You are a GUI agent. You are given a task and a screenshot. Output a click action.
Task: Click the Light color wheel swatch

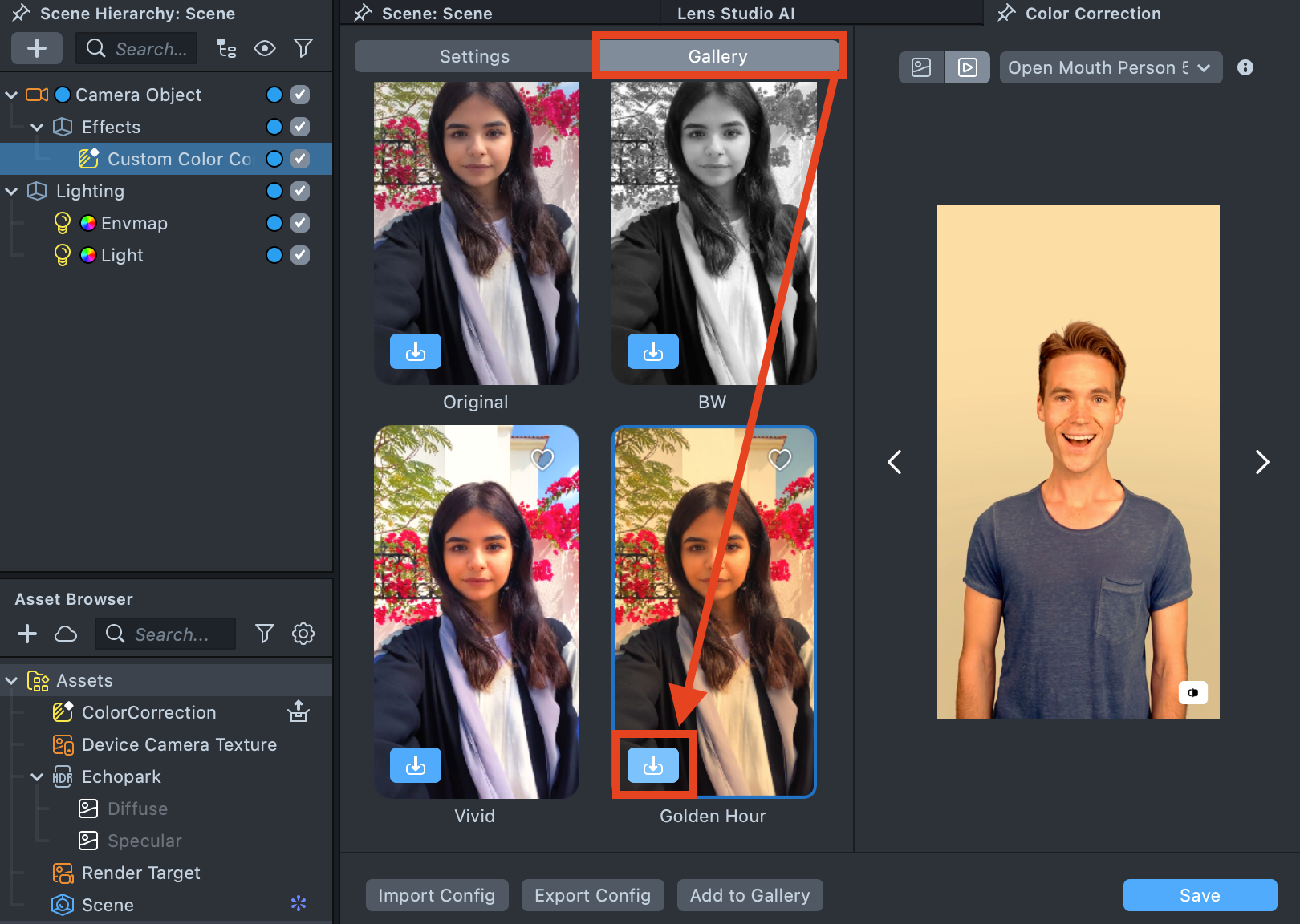coord(88,255)
